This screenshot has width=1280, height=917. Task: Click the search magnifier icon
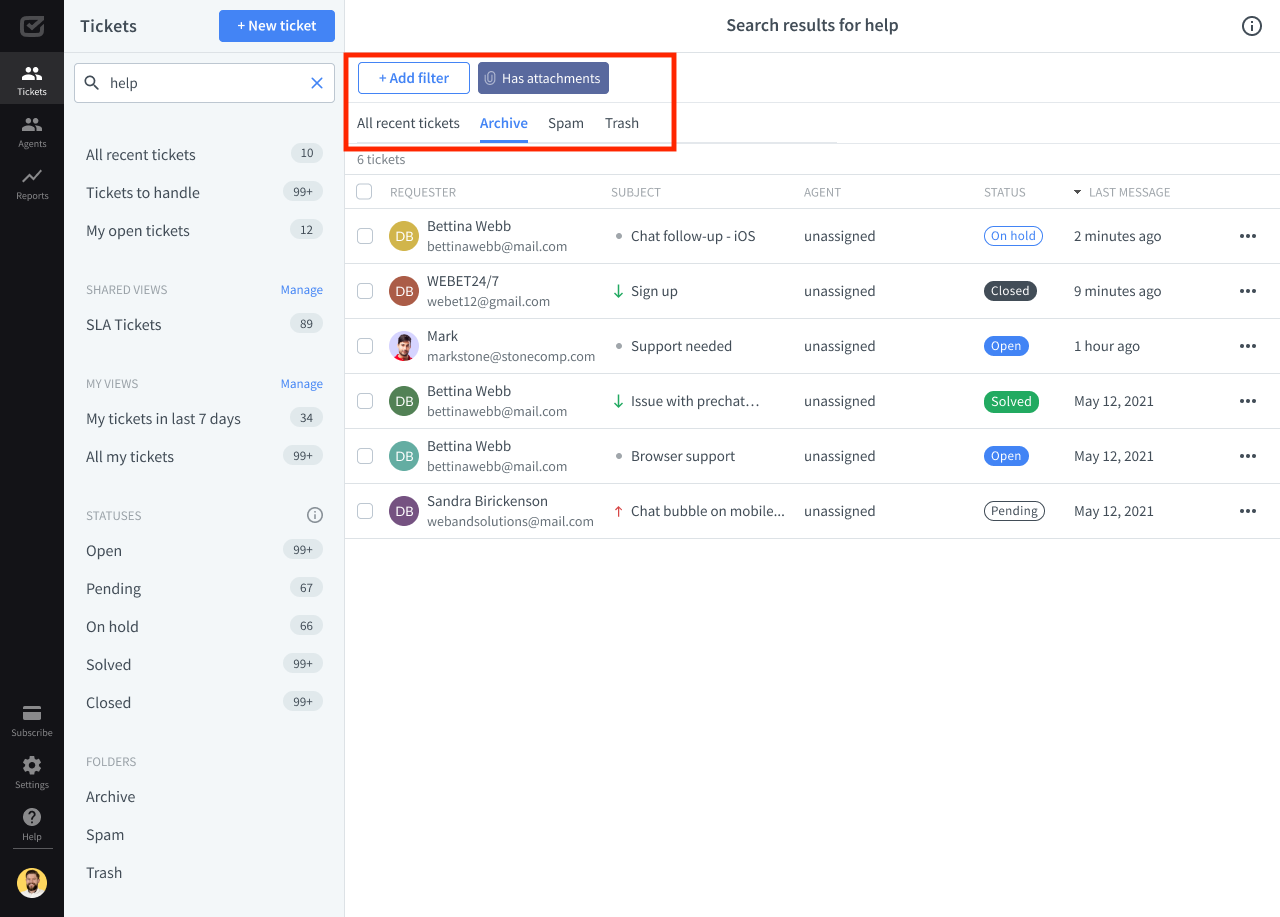(x=92, y=83)
